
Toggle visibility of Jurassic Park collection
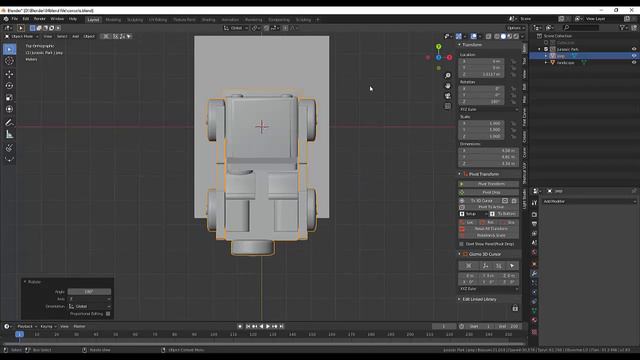point(634,49)
